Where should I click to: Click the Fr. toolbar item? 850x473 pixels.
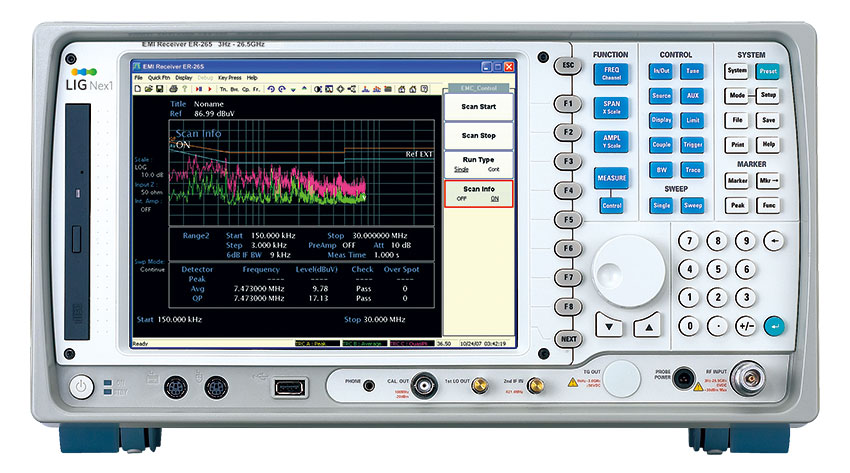coord(256,89)
